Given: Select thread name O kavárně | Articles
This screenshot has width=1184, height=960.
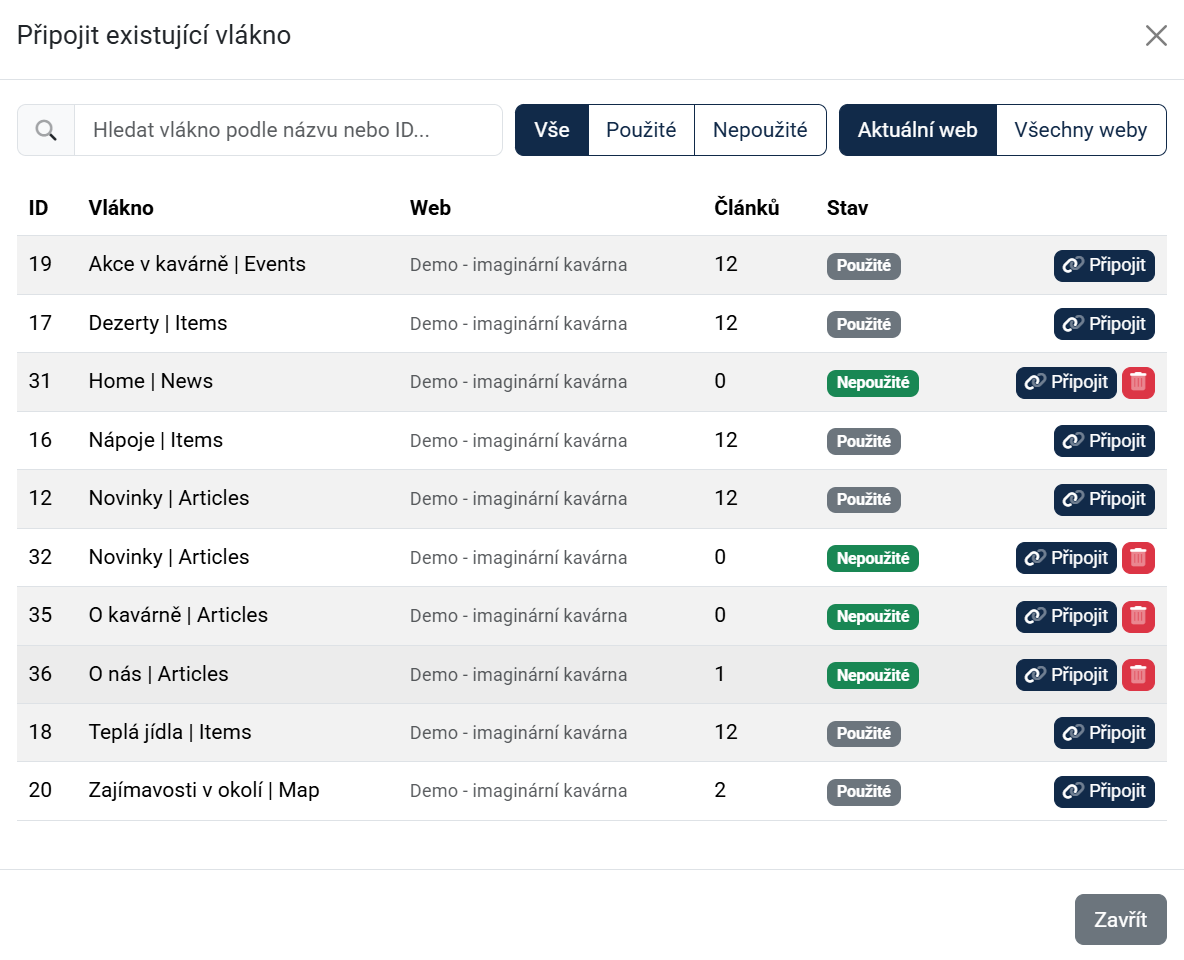Looking at the screenshot, I should tap(178, 615).
